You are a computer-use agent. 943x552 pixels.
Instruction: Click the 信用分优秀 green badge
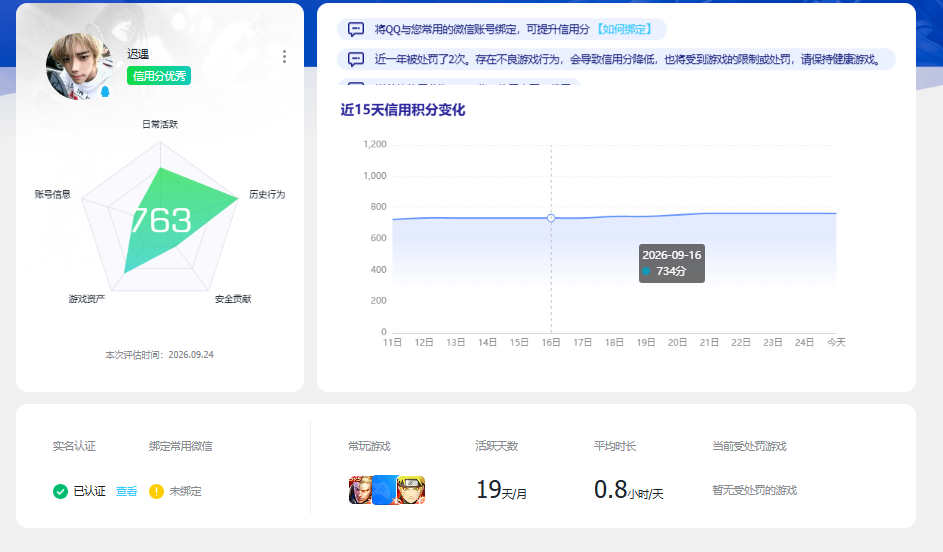point(159,76)
